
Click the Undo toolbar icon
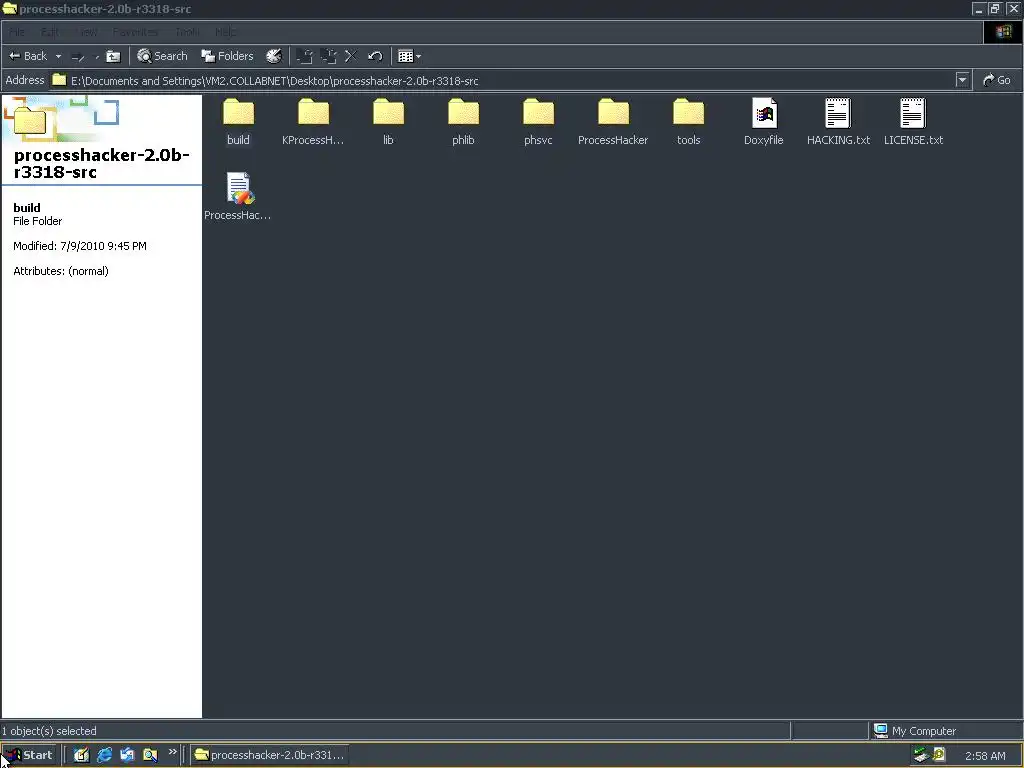[375, 56]
